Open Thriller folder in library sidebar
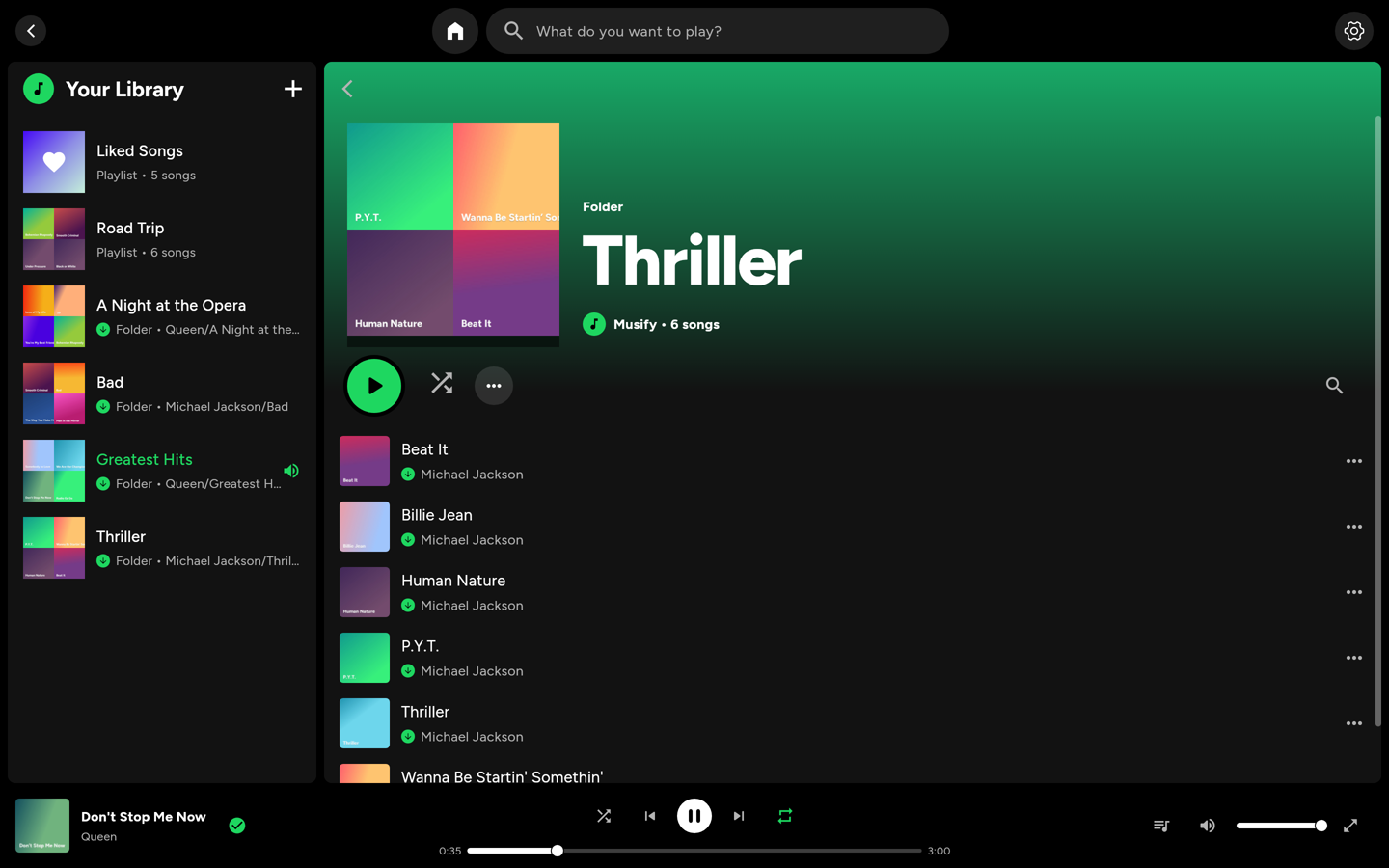Viewport: 1389px width, 868px height. (162, 548)
